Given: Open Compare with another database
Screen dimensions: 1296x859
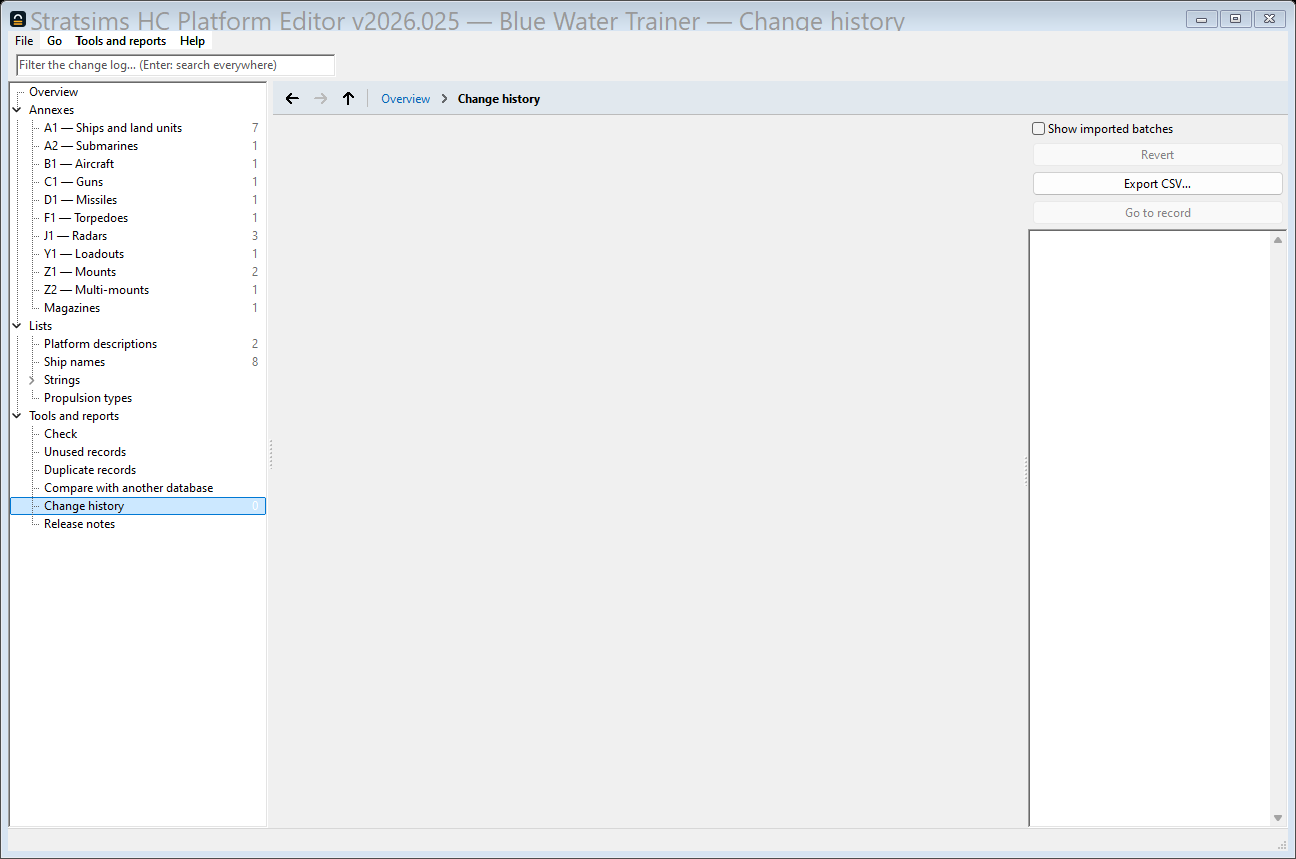Looking at the screenshot, I should click(x=128, y=488).
